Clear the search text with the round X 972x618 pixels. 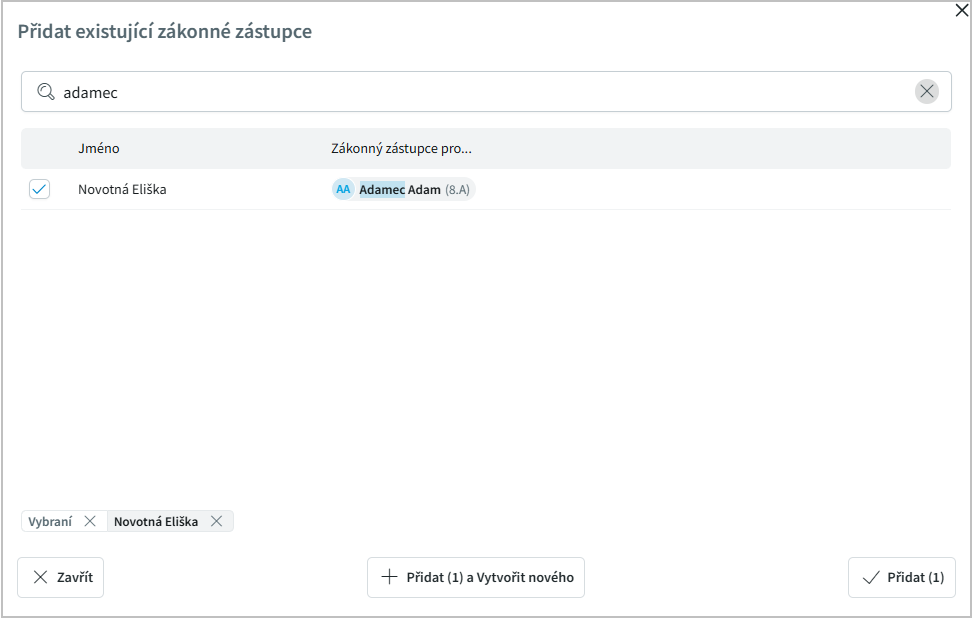(927, 92)
